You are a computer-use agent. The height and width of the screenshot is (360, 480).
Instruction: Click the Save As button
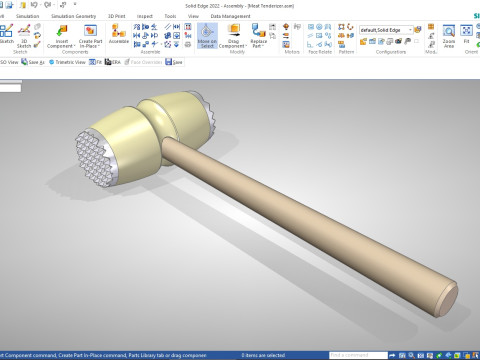pos(33,62)
